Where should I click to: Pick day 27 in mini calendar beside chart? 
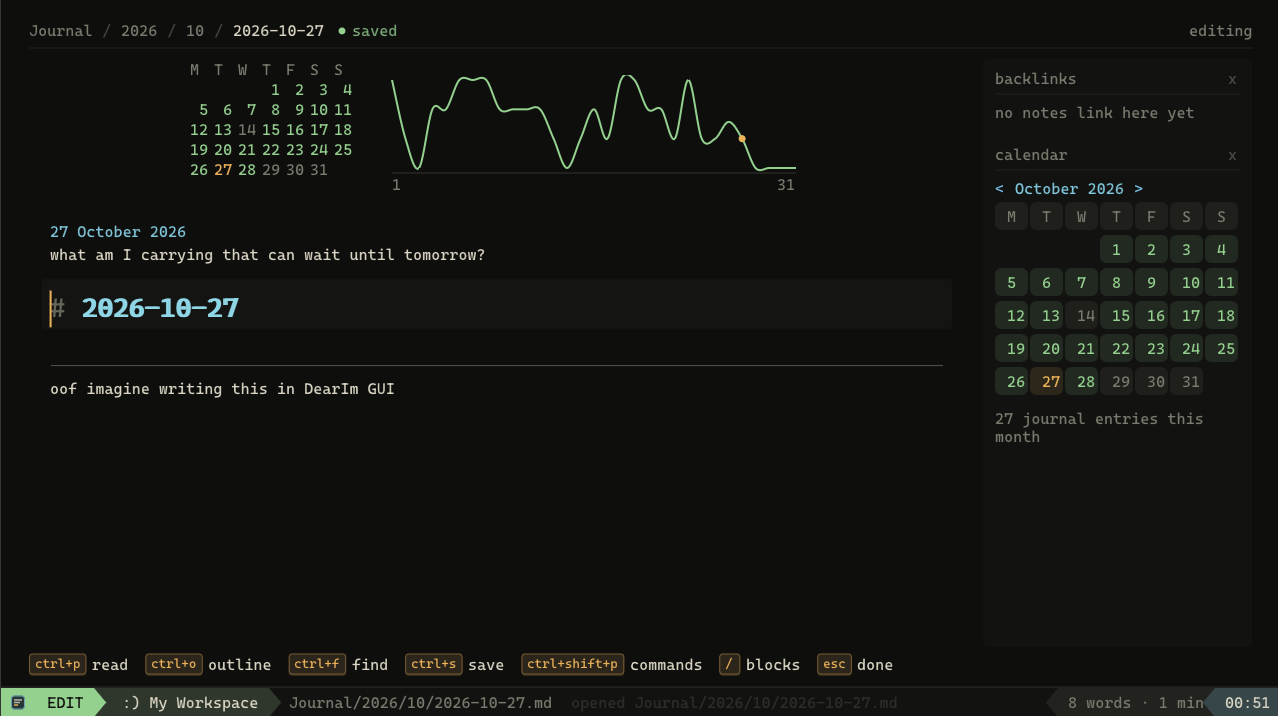223,170
